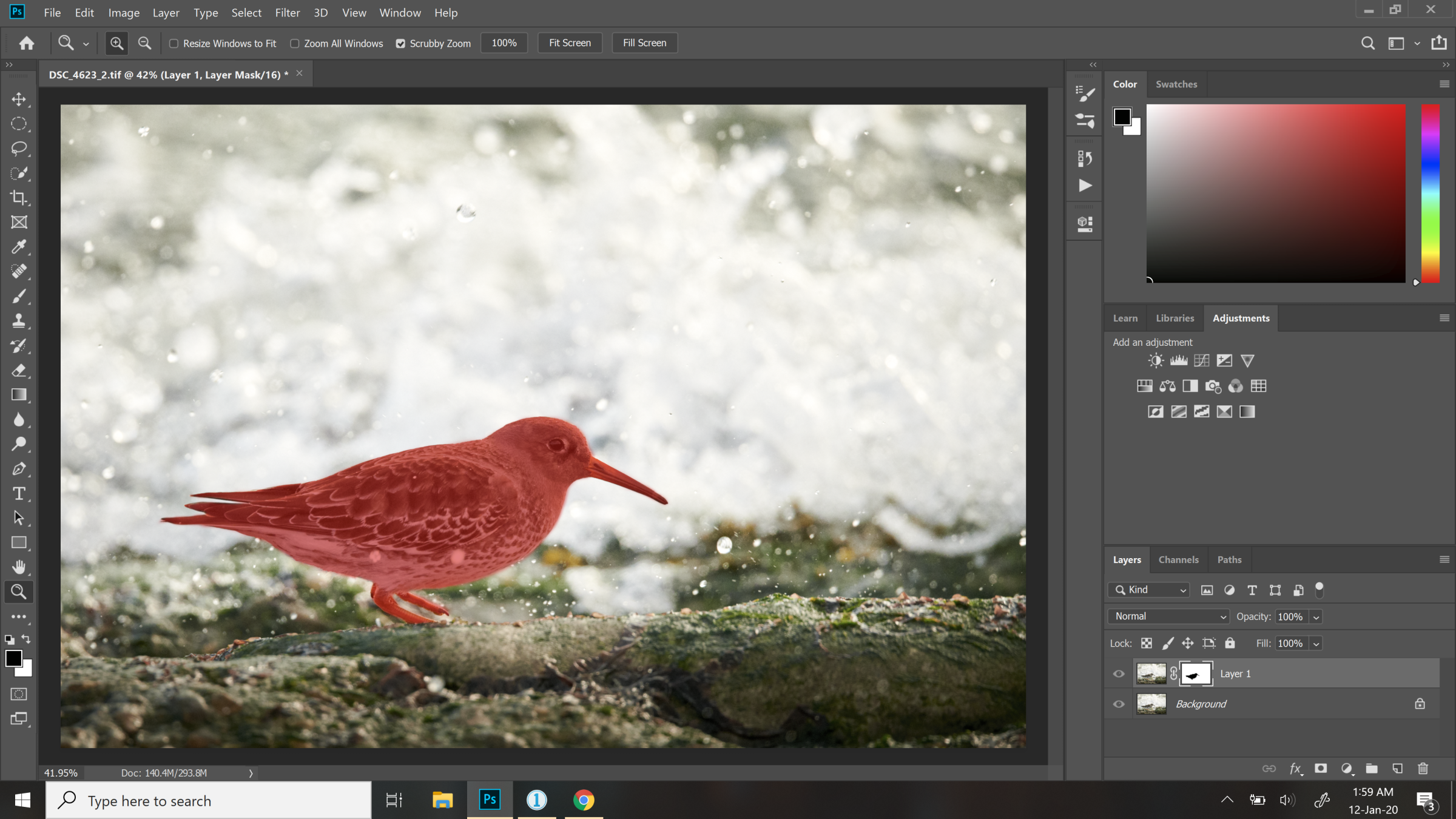Add a Curves adjustment

click(1202, 361)
